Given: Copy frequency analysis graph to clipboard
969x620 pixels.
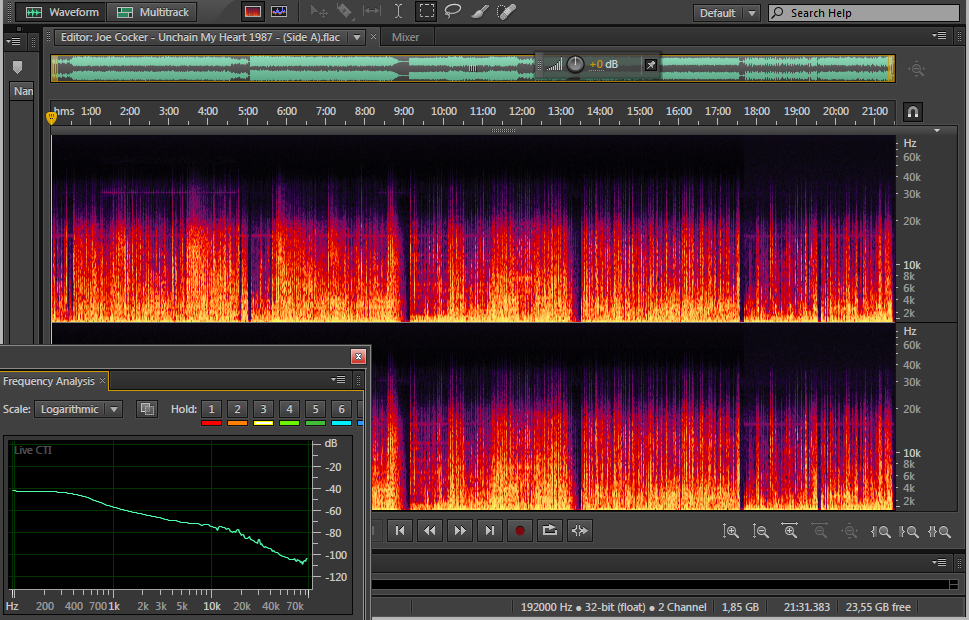Looking at the screenshot, I should pos(147,409).
